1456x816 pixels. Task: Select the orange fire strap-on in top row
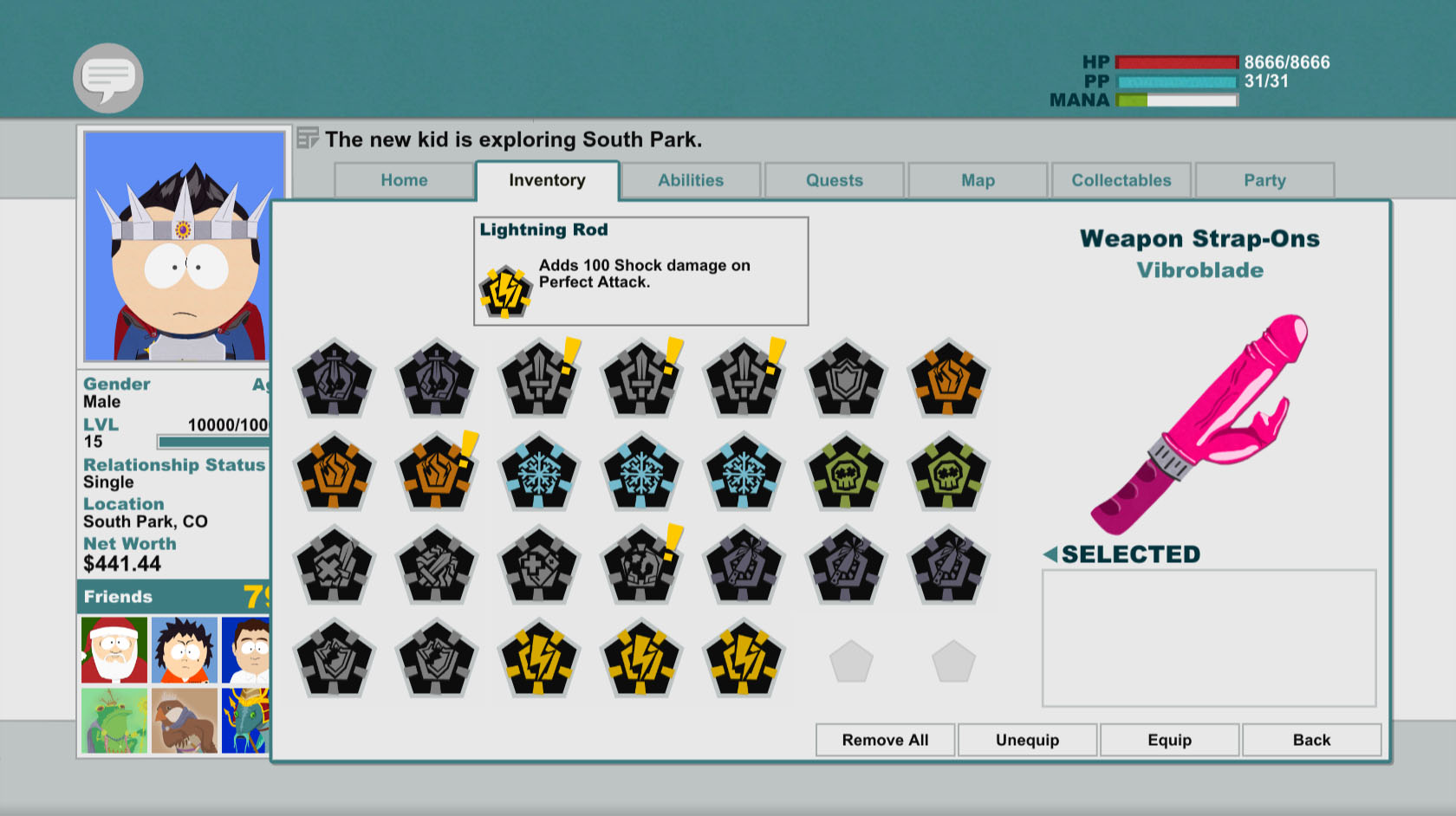click(948, 379)
